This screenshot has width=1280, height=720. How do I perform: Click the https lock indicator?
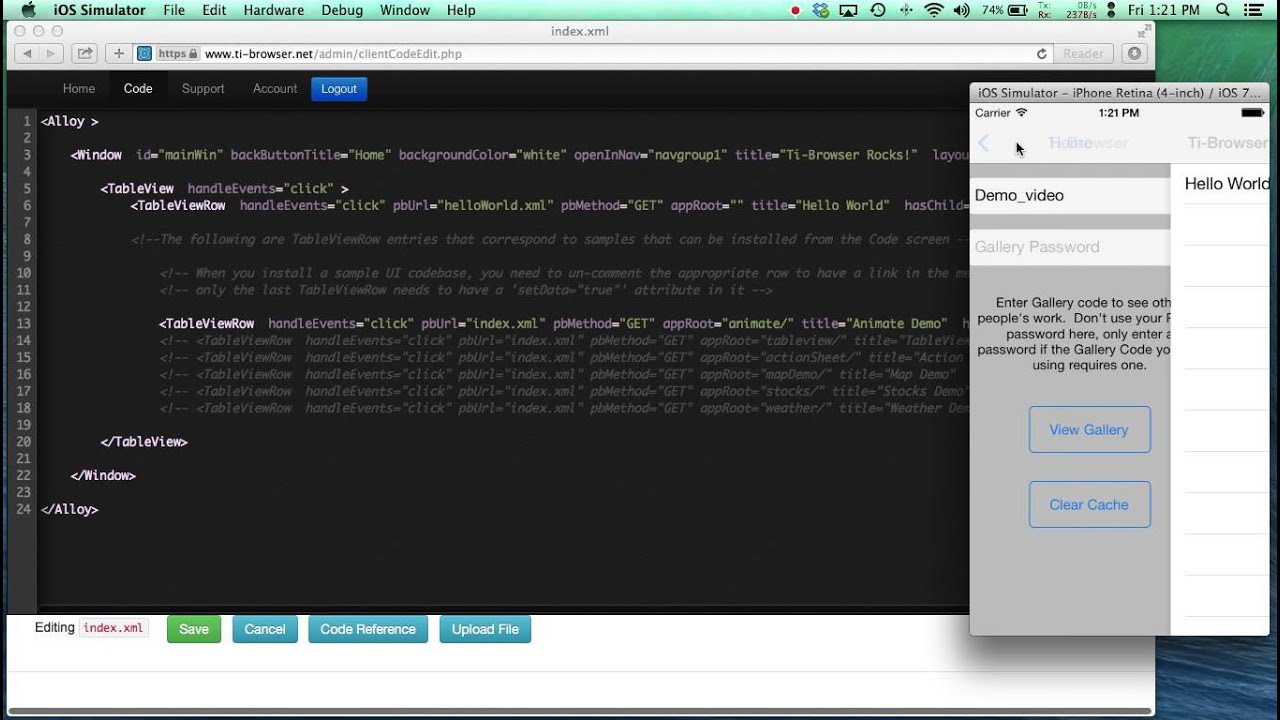[178, 54]
